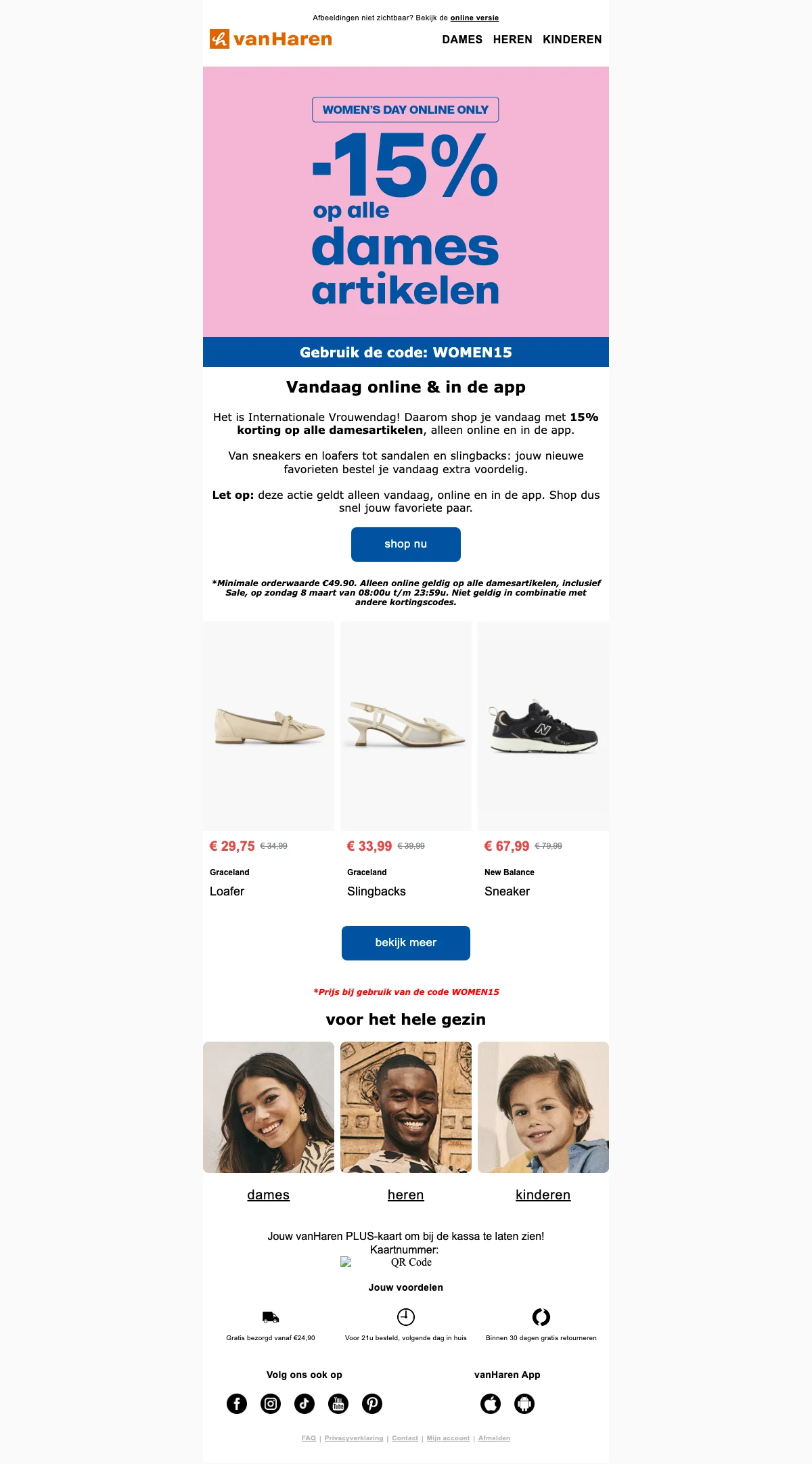Image resolution: width=812 pixels, height=1464 pixels.
Task: Click the vanHaren logo
Action: (271, 39)
